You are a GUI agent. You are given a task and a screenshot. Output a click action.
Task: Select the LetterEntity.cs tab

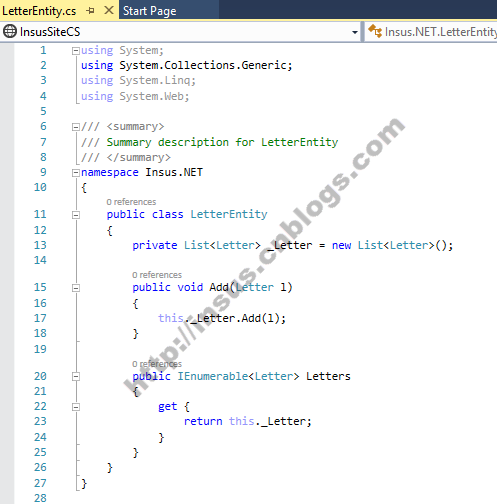coord(39,11)
